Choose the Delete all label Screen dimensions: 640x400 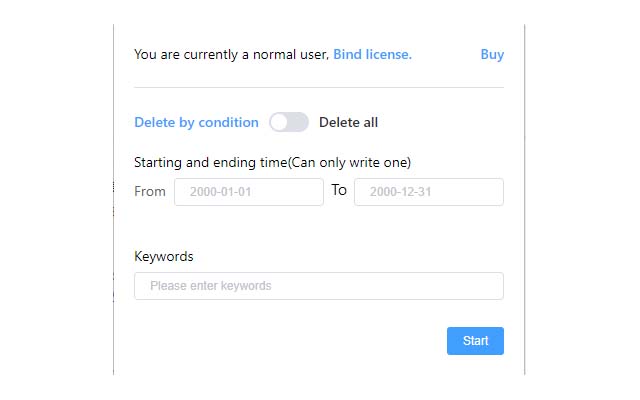[x=348, y=123]
